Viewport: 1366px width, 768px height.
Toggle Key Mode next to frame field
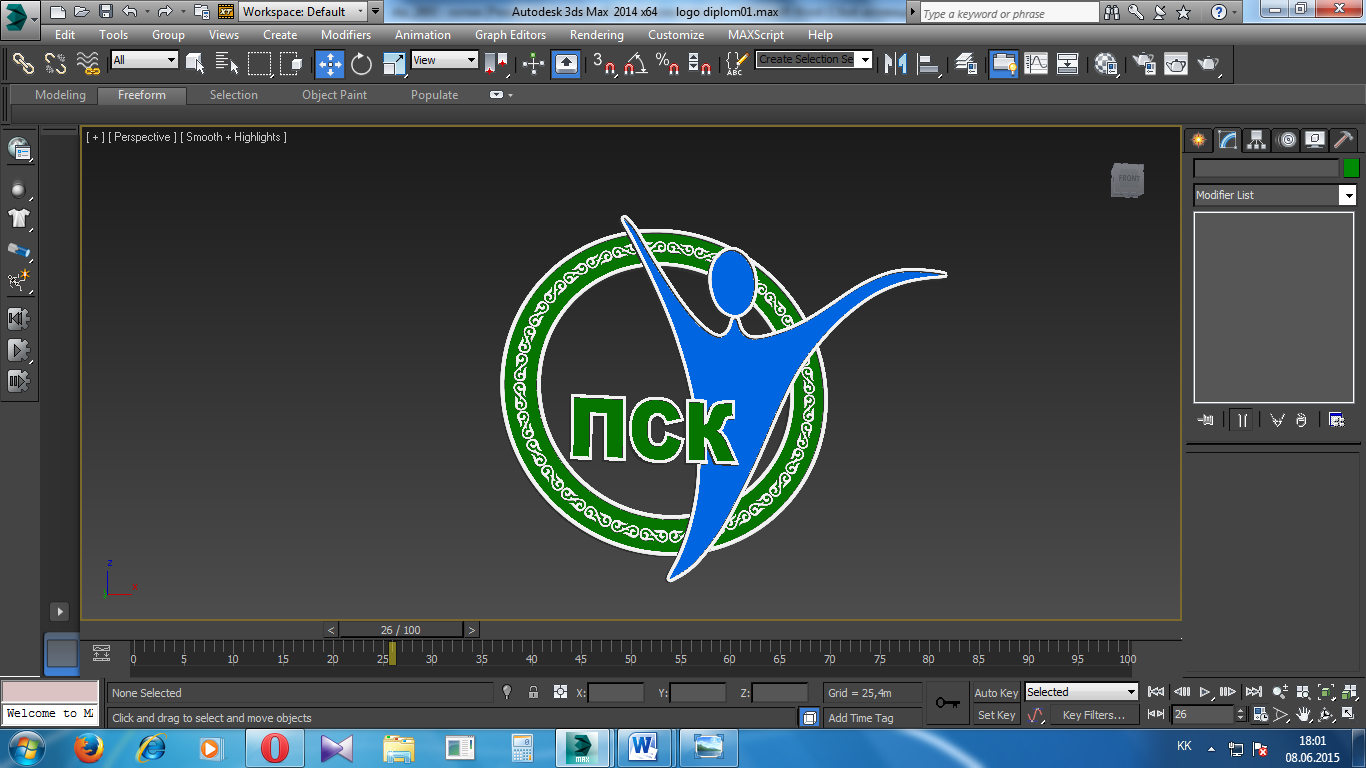[1155, 714]
